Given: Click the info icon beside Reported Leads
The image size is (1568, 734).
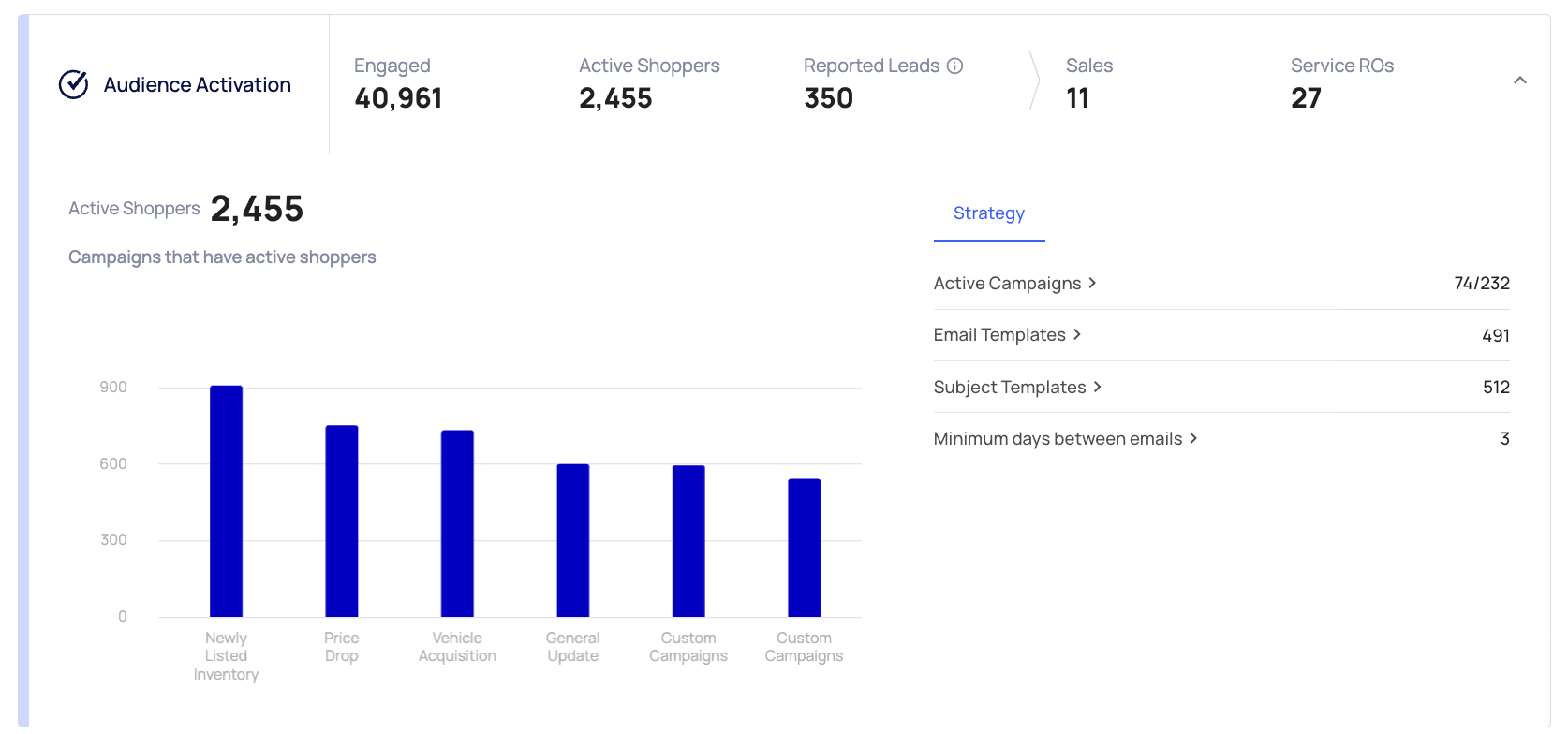Looking at the screenshot, I should (x=954, y=66).
